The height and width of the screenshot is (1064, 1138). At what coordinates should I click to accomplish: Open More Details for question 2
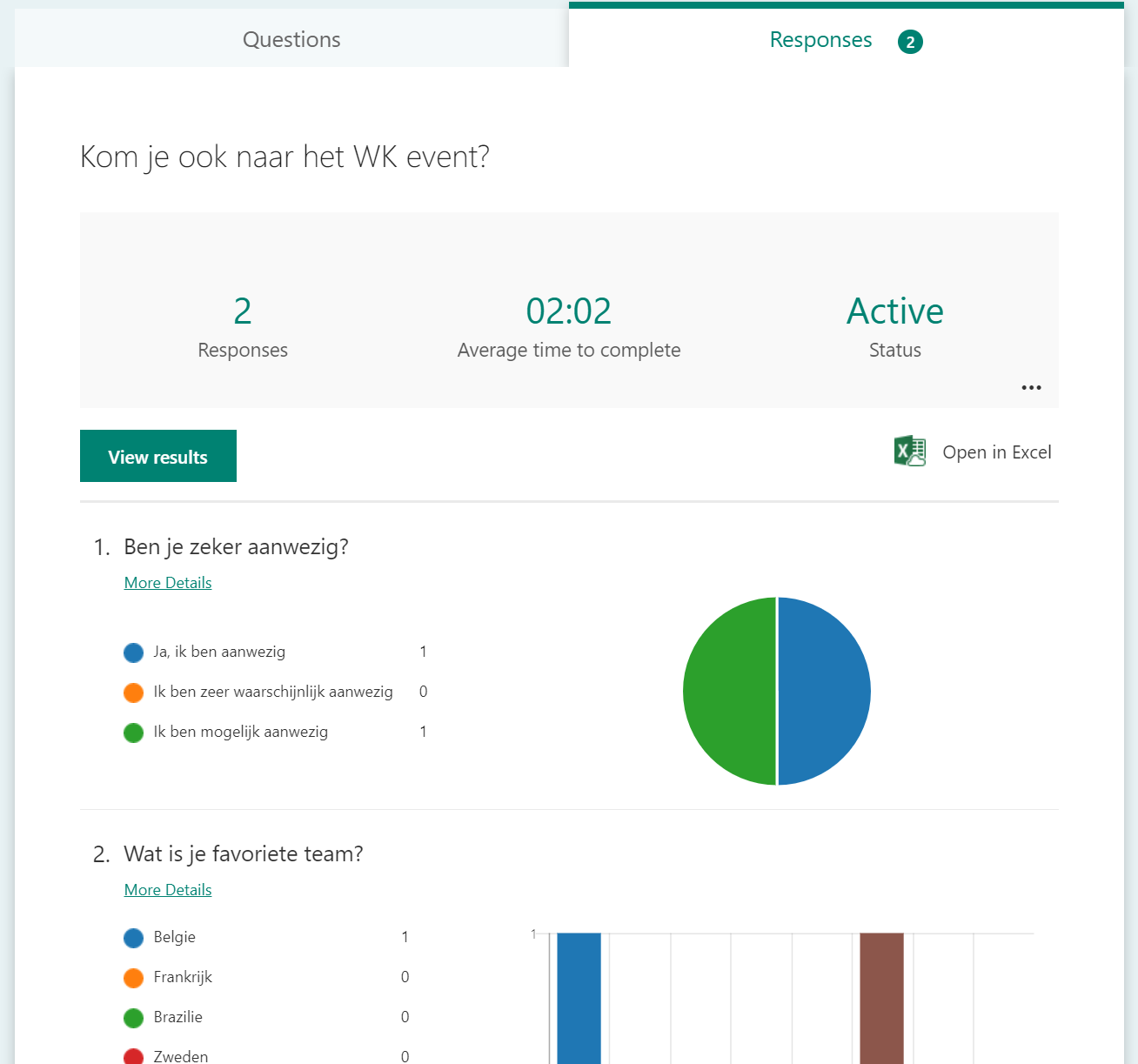[x=168, y=890]
